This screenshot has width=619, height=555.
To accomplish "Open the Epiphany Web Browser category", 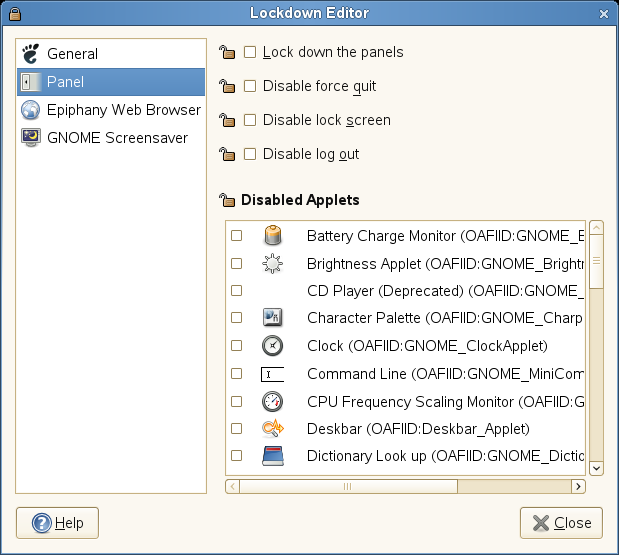I will coord(111,110).
